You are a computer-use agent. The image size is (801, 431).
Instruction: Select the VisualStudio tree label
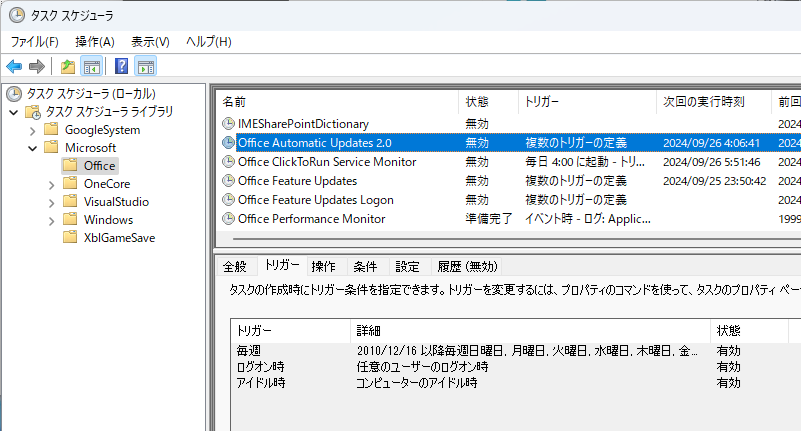click(116, 202)
